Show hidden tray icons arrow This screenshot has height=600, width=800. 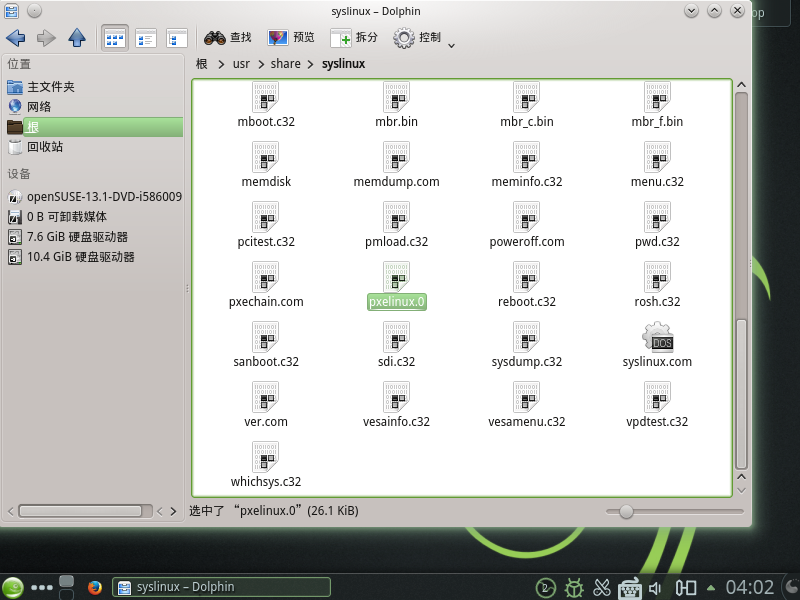[x=711, y=588]
